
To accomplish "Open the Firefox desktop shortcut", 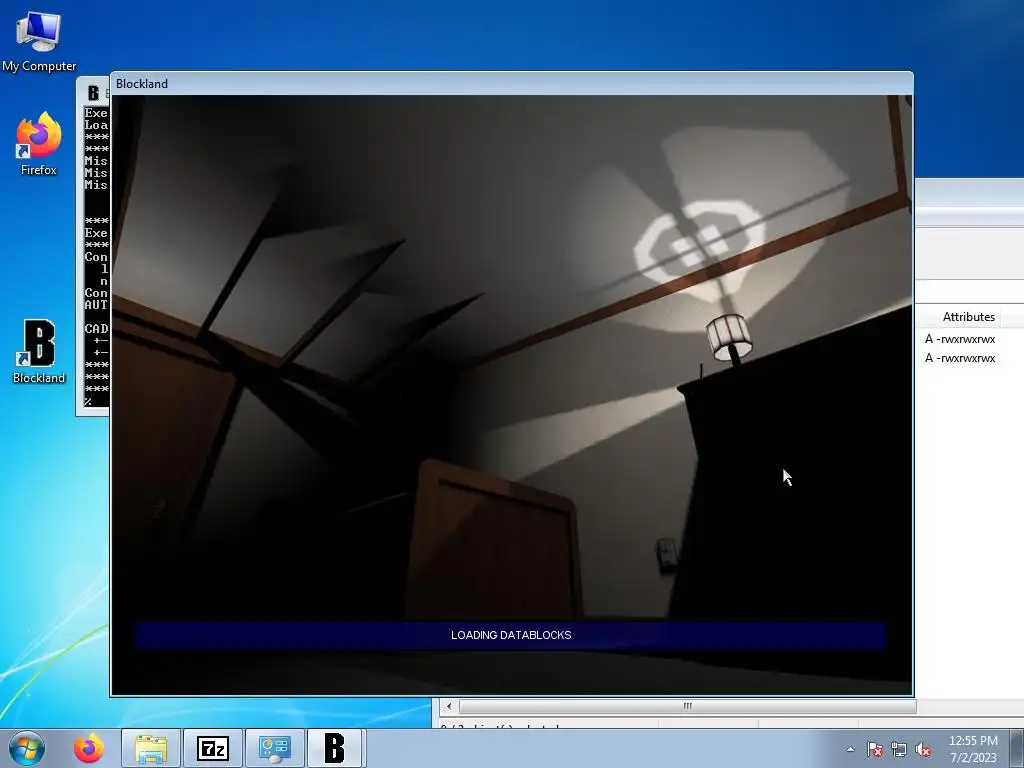I will [39, 144].
